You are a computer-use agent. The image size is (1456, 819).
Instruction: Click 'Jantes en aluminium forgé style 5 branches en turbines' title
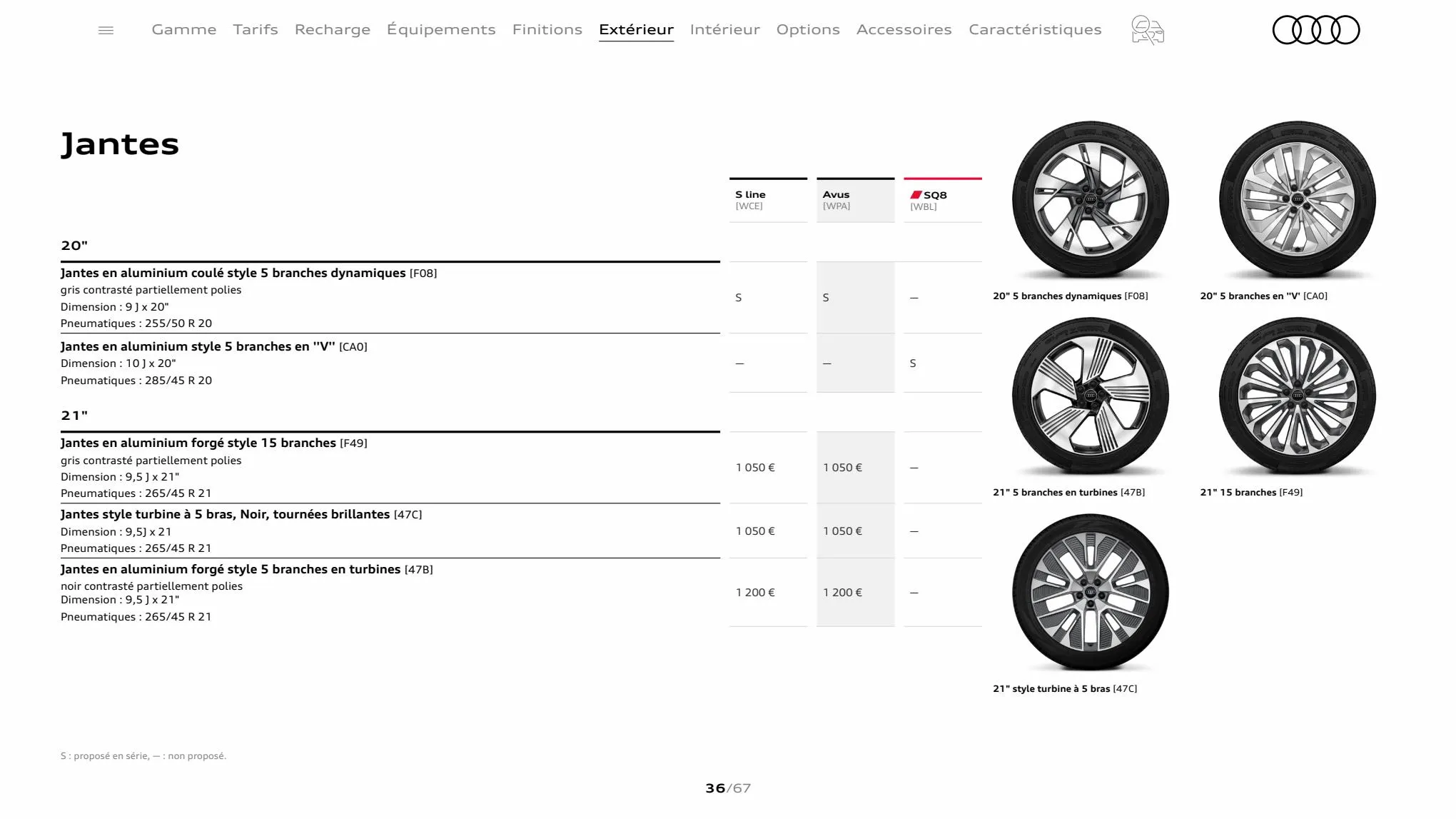pyautogui.click(x=247, y=569)
